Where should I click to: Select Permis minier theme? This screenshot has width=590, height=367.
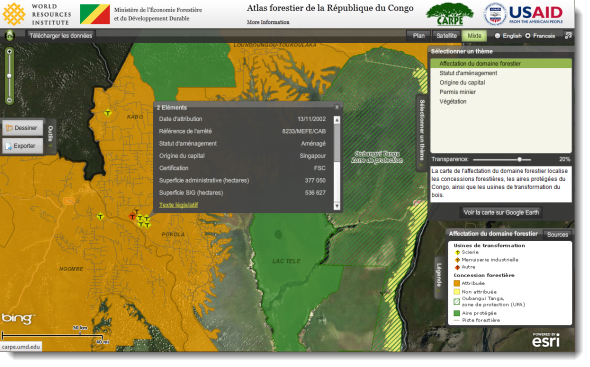[501, 92]
